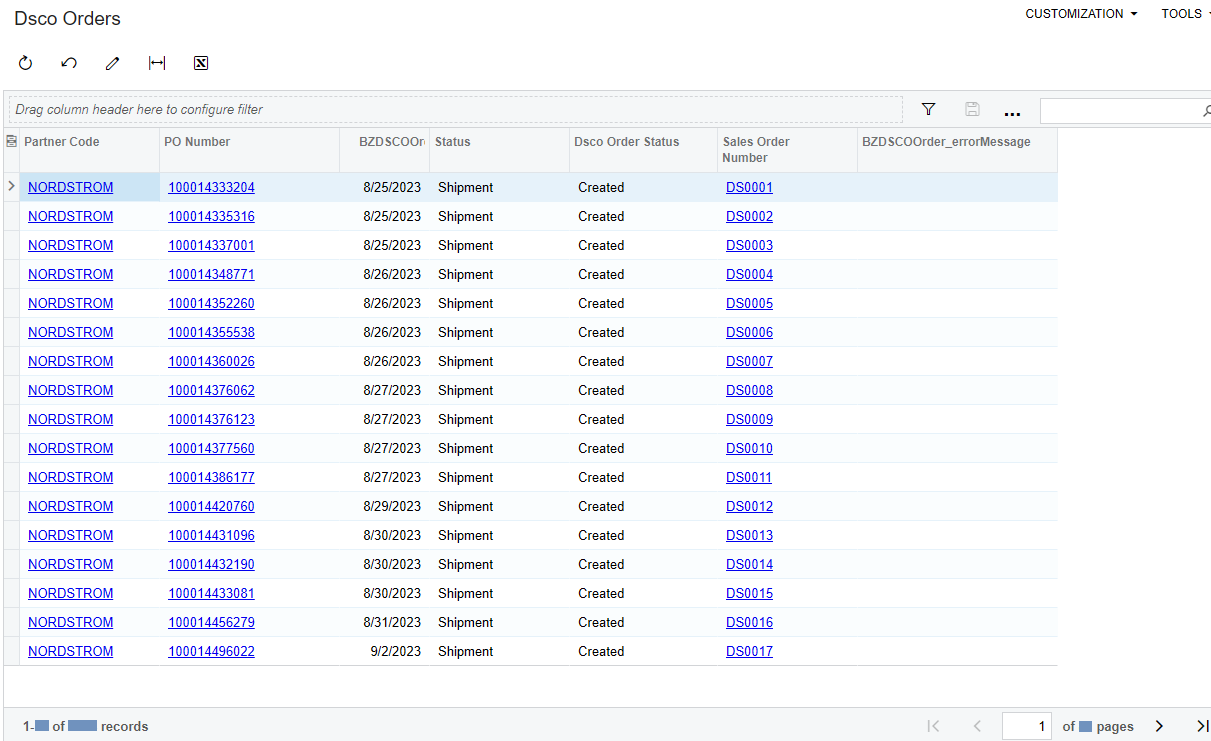The width and height of the screenshot is (1211, 741).
Task: Click the page number input box
Action: (1027, 726)
